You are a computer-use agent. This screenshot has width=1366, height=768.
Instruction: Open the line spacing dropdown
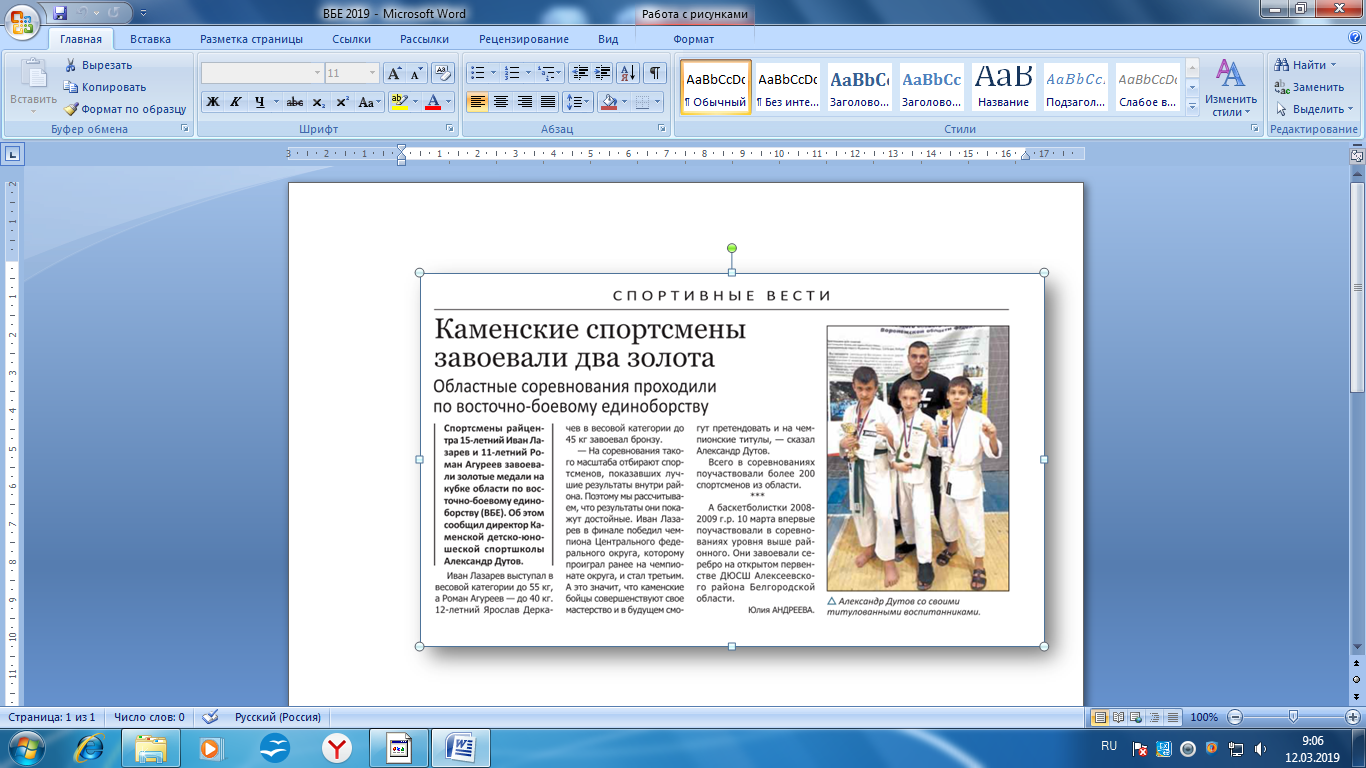pos(578,102)
